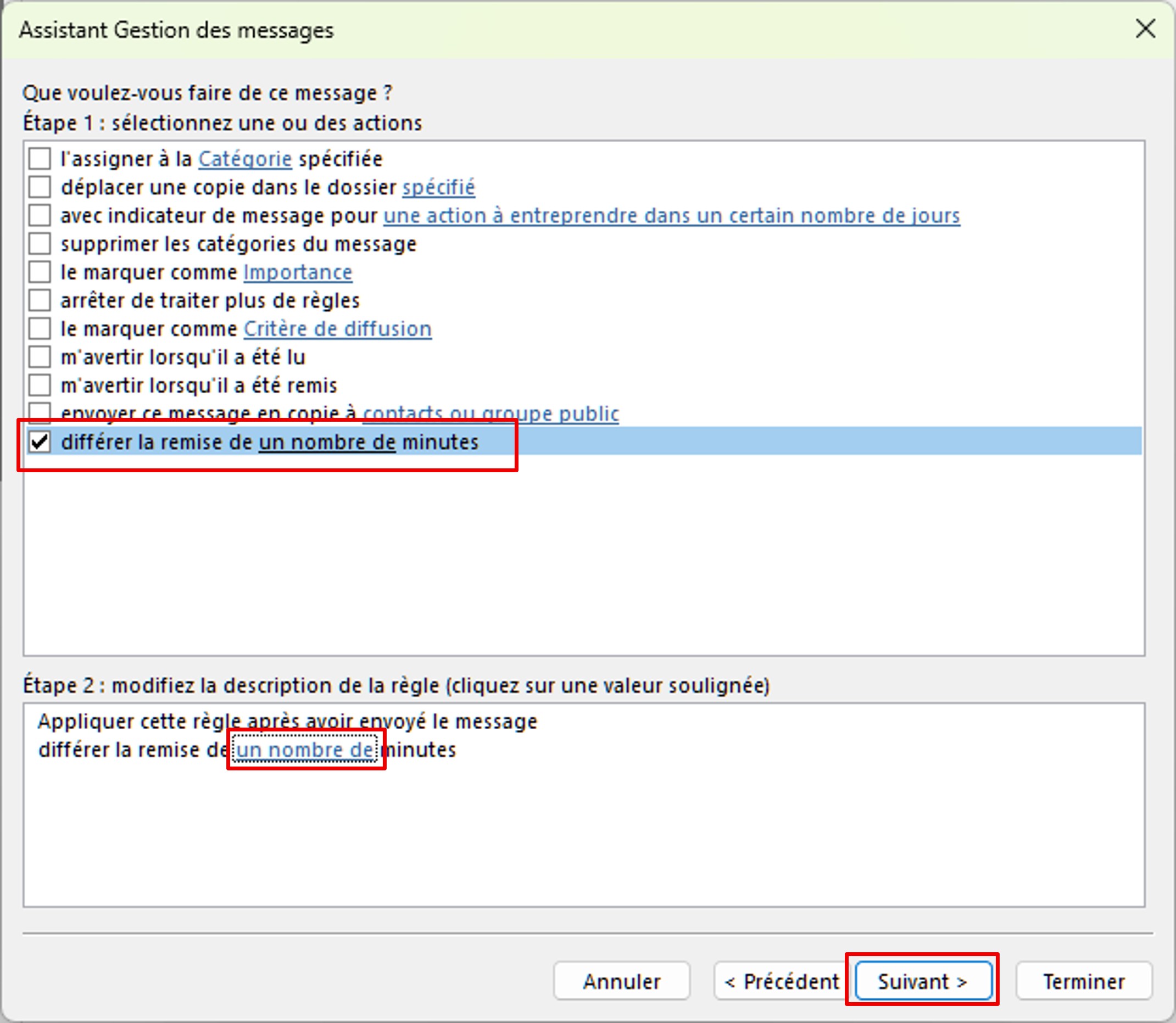Click the Annuler button

point(621,981)
